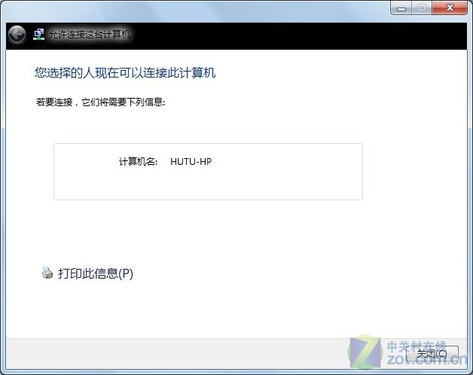Go back with the round arrow button

[x=17, y=34]
